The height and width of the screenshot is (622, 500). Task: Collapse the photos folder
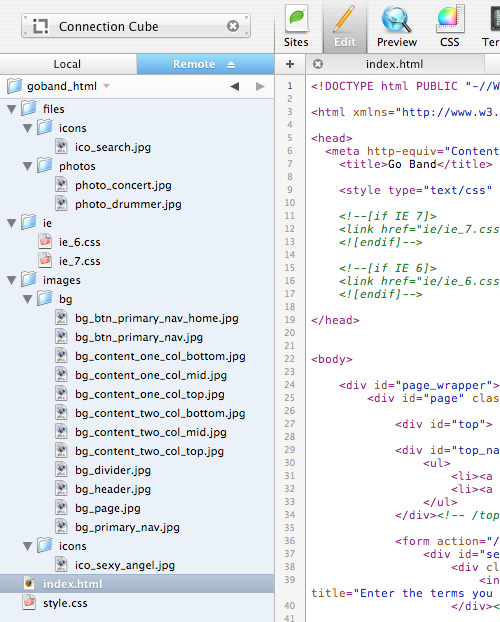click(x=27, y=166)
